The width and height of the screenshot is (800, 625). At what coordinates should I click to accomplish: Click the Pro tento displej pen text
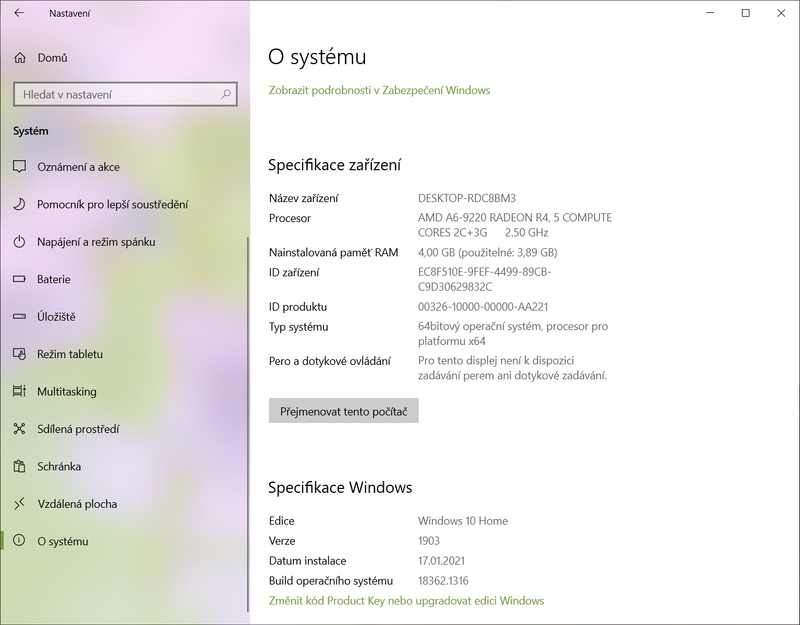[512, 368]
